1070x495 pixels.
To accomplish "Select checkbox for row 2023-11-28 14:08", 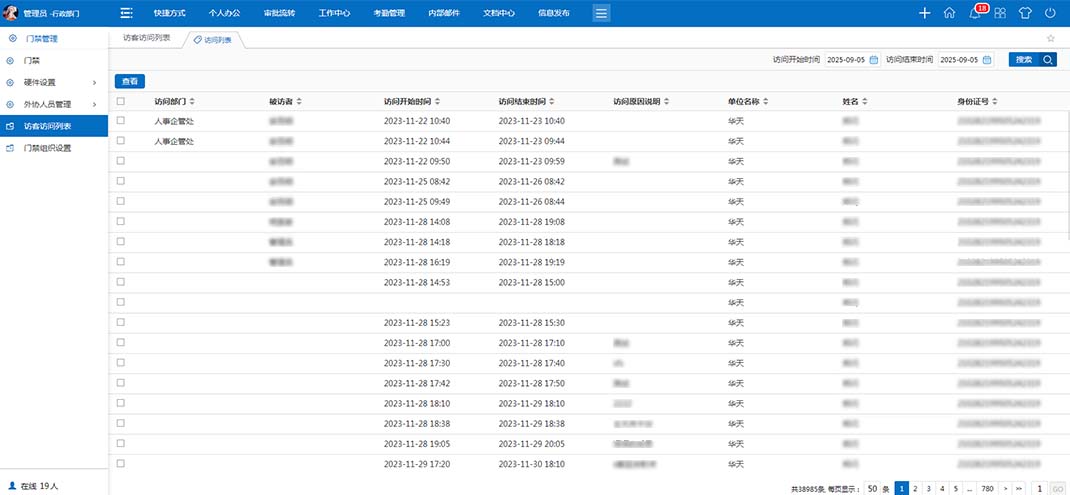I will tap(121, 221).
